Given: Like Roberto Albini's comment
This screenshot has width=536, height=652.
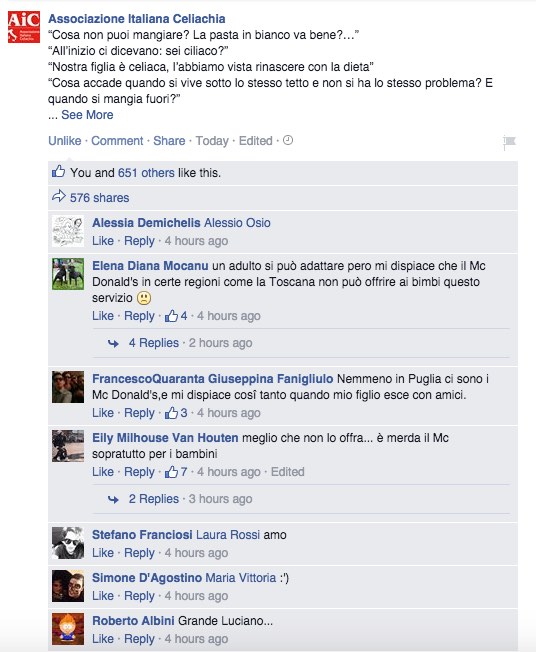Looking at the screenshot, I should [103, 639].
